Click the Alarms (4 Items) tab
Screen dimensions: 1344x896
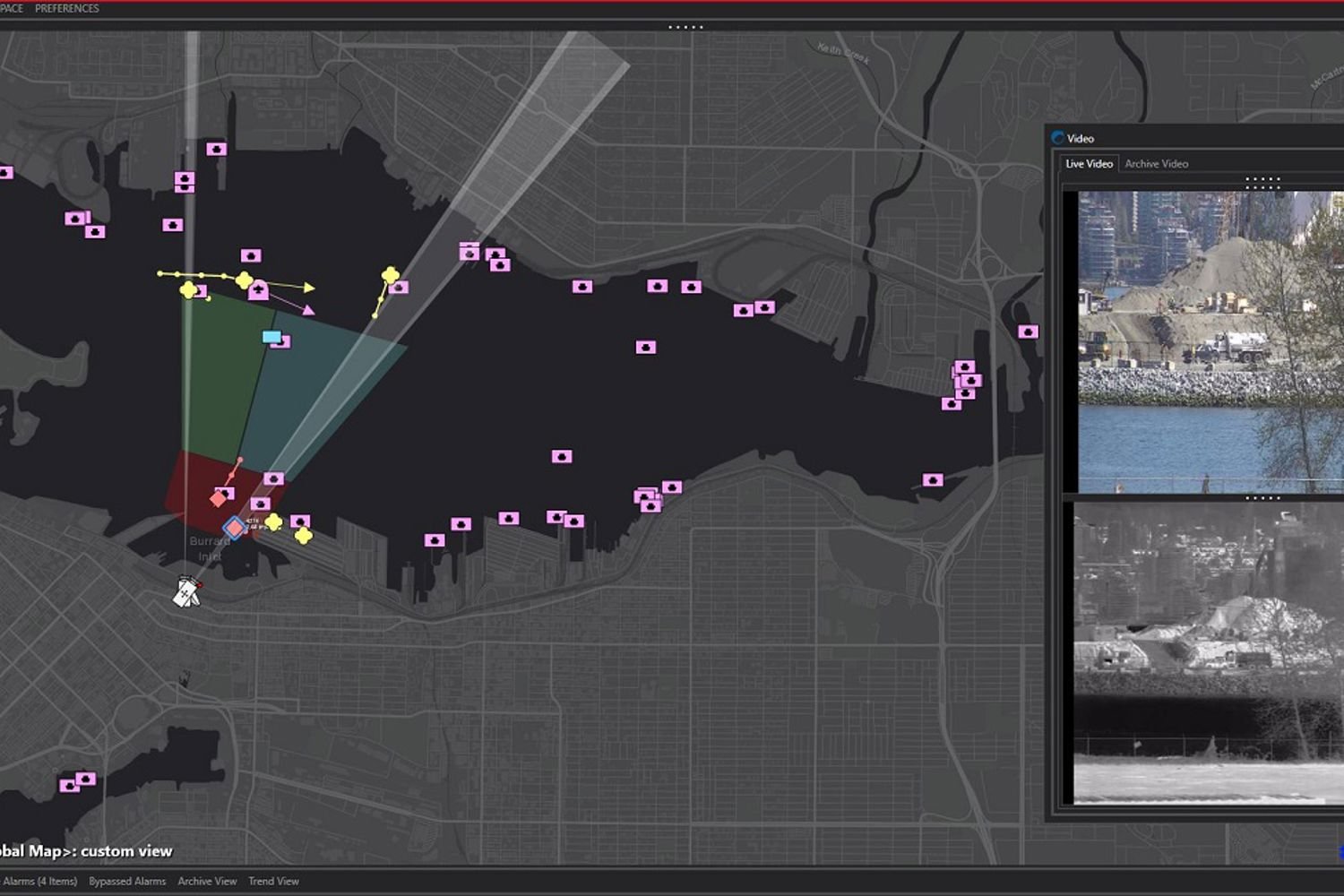(39, 881)
